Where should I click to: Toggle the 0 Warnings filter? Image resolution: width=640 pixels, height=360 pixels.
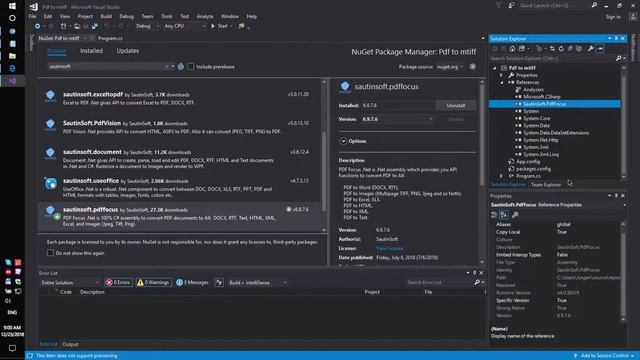click(x=153, y=282)
